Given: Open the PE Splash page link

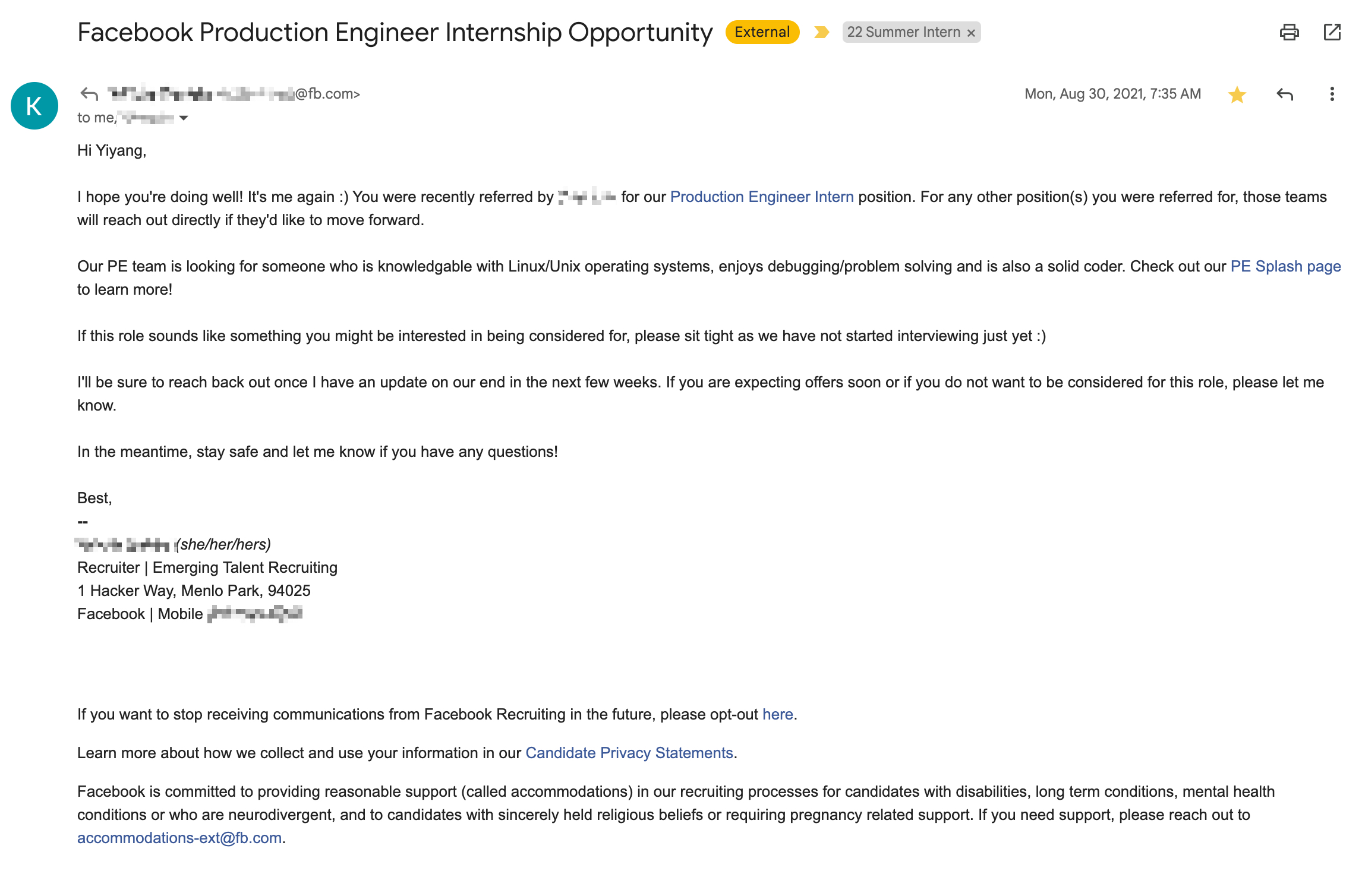Looking at the screenshot, I should click(x=1285, y=266).
